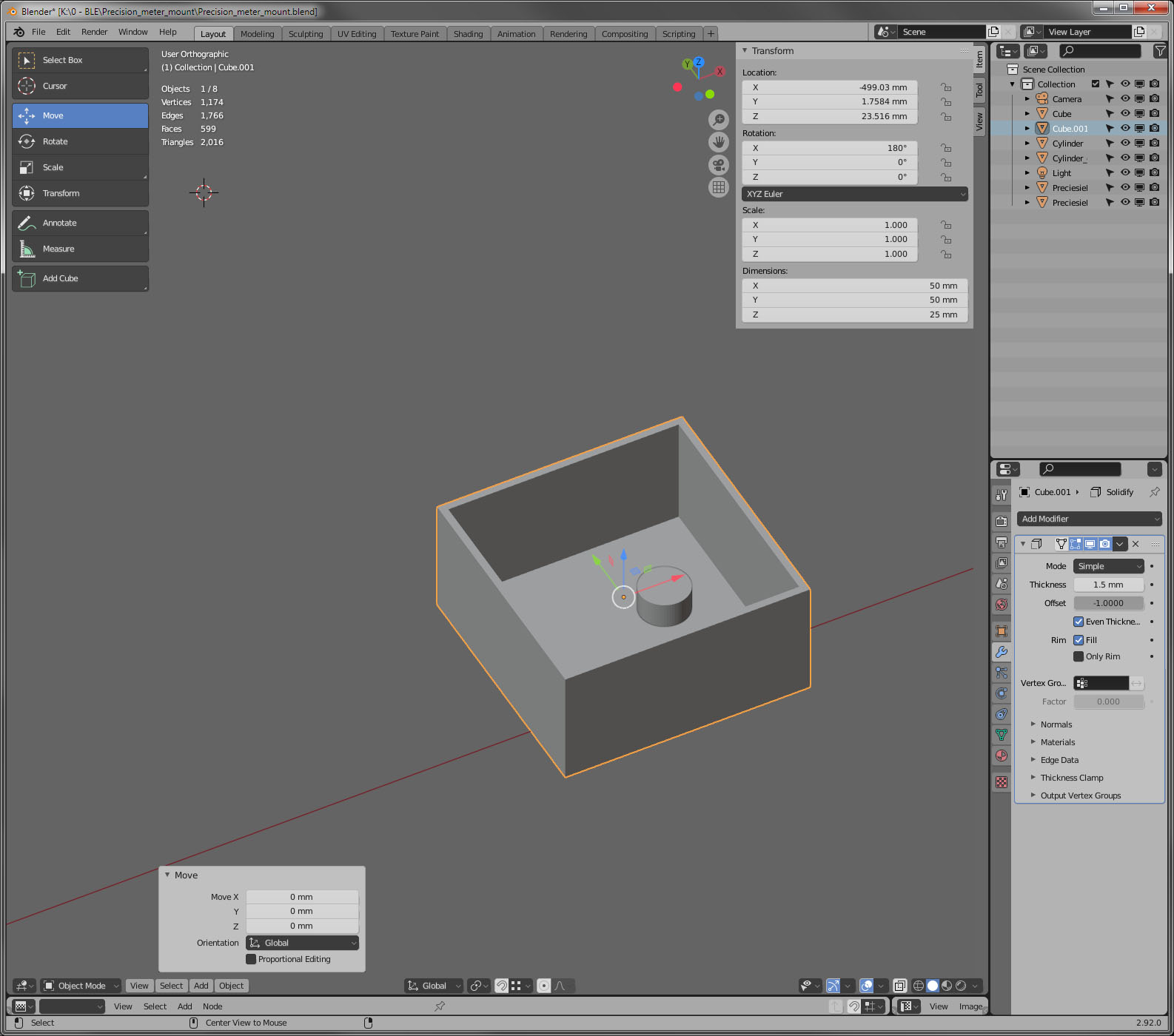Viewport: 1174px width, 1036px height.
Task: Activate the Annotate tool
Action: [80, 223]
